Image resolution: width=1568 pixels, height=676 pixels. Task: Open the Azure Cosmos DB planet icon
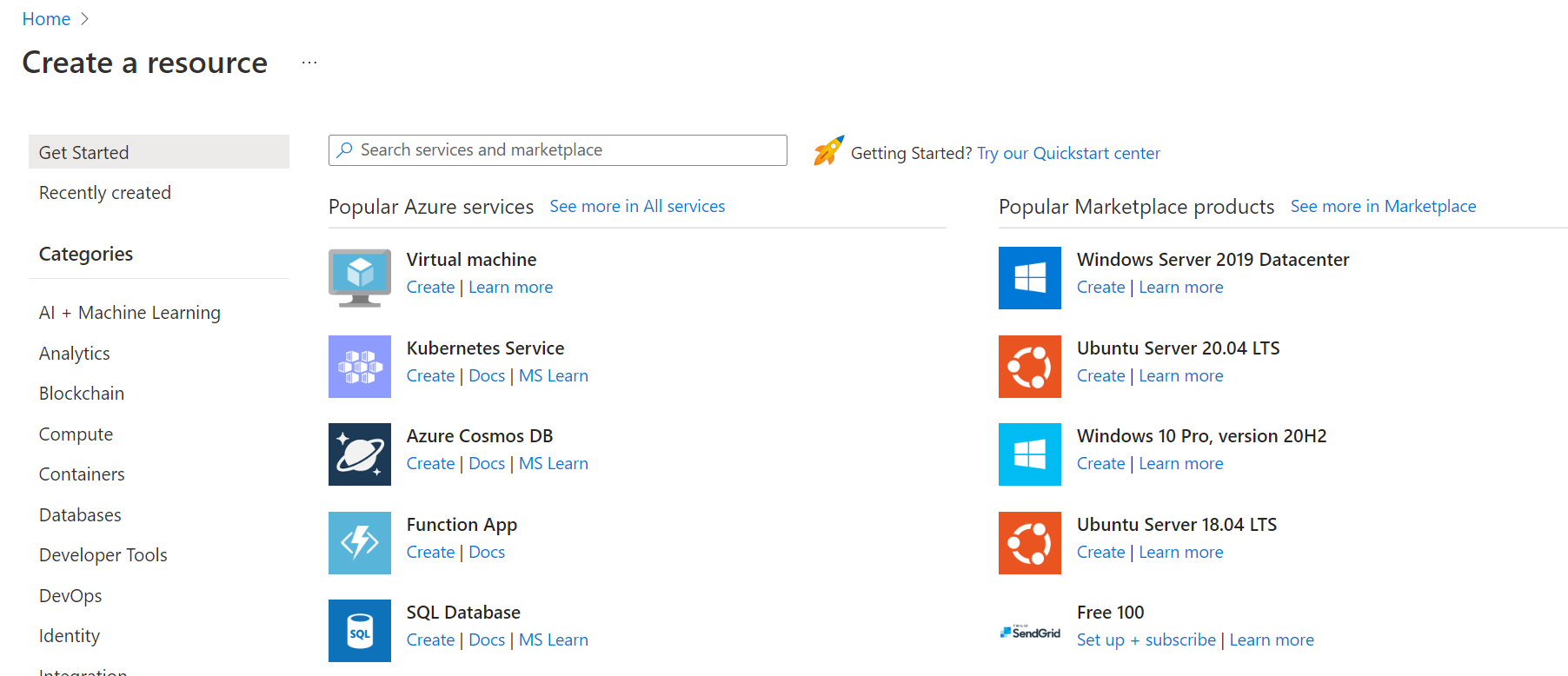coord(360,454)
